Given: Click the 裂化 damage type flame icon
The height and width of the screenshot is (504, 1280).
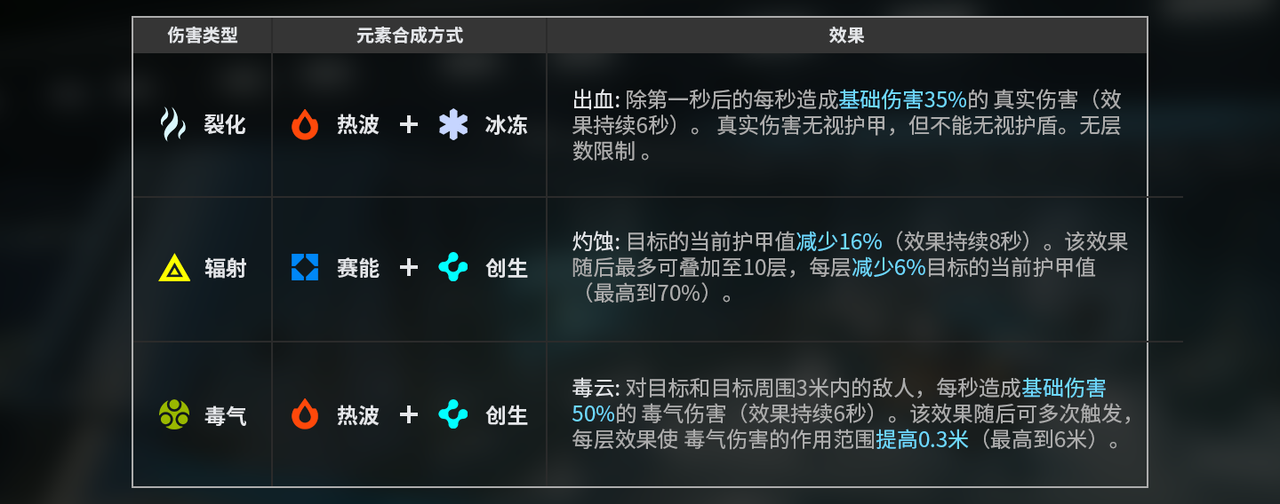Looking at the screenshot, I should tap(173, 125).
